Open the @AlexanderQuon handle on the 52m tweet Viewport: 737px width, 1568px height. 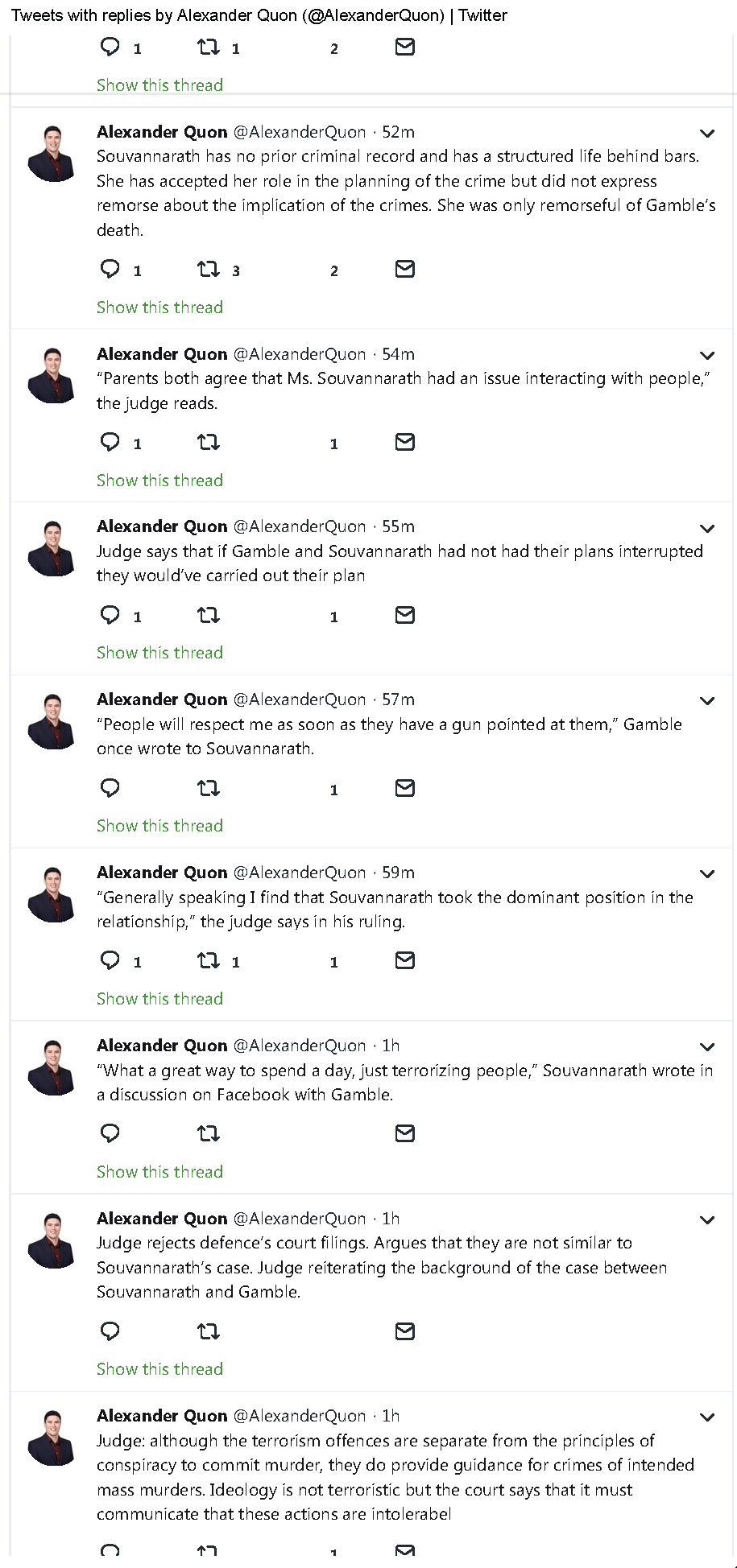pos(300,132)
